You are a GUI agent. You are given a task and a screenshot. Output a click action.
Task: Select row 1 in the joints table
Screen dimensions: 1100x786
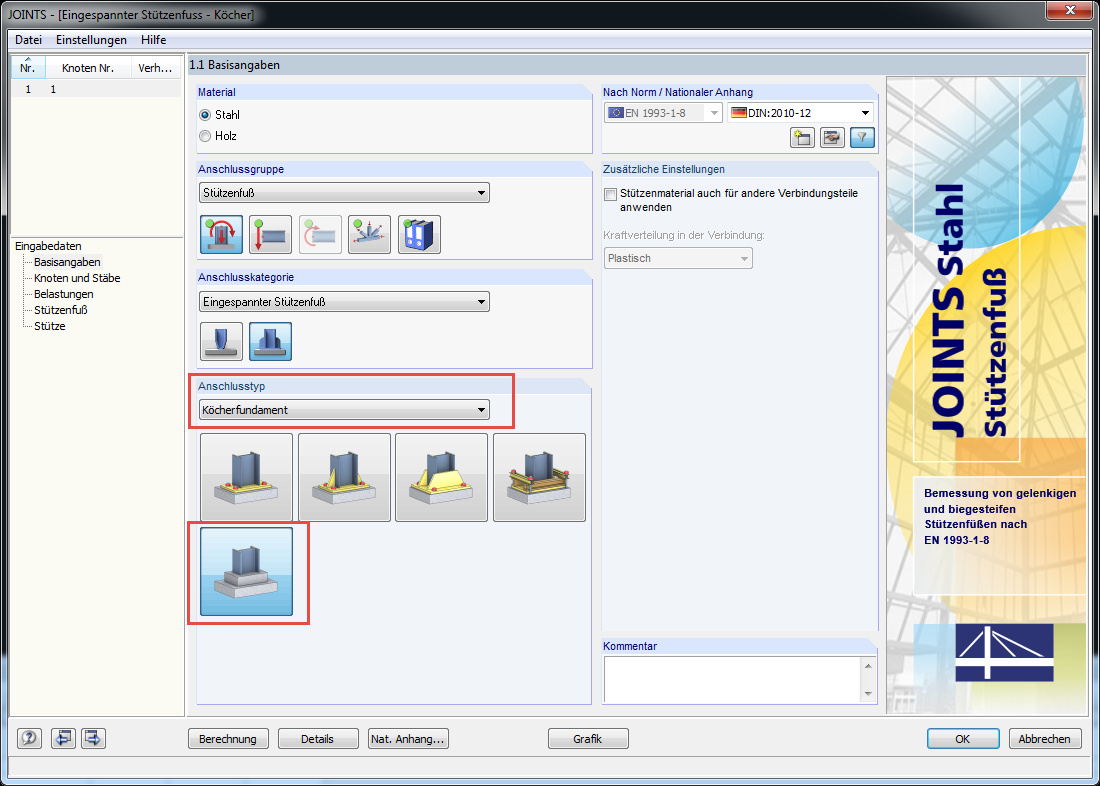(96, 89)
